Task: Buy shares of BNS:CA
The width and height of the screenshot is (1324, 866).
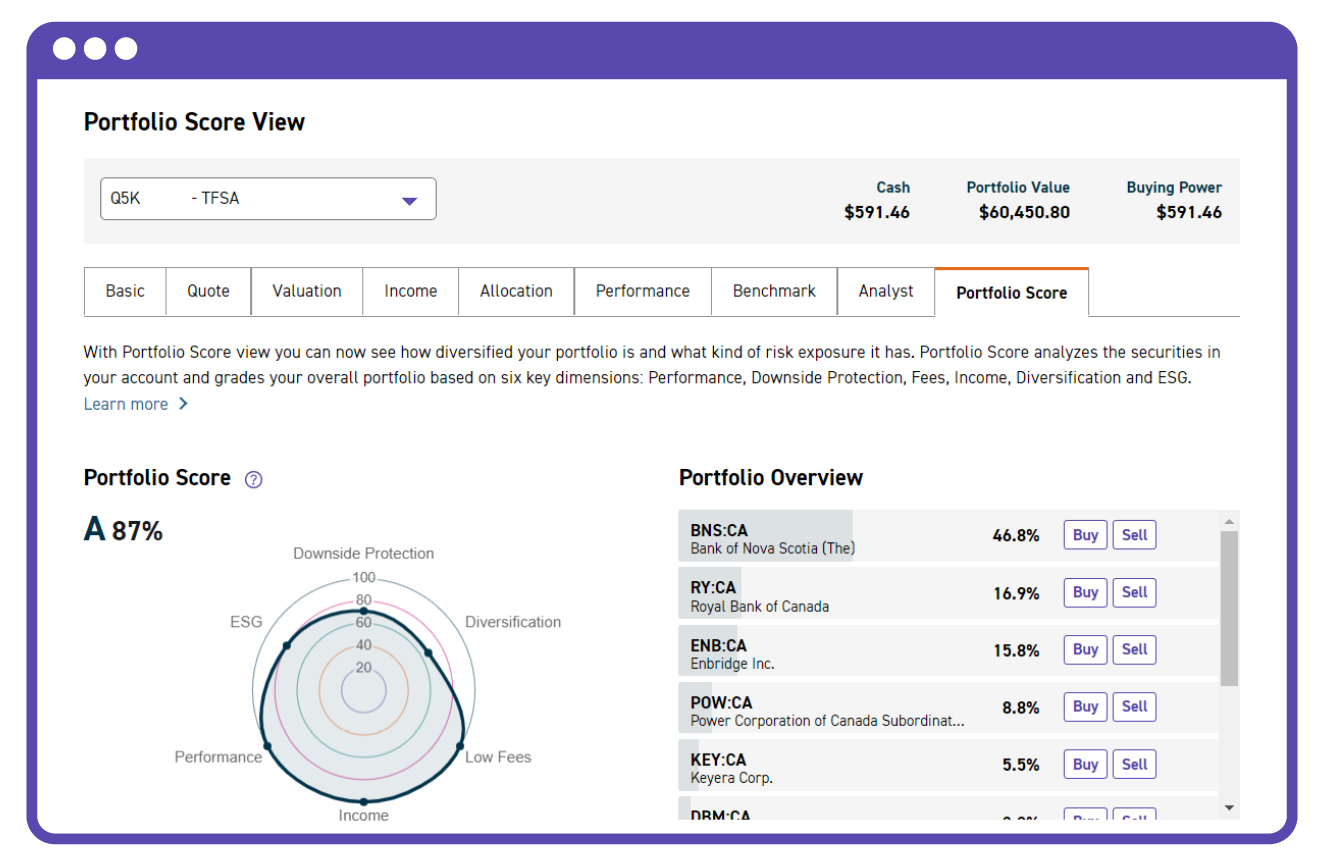Action: tap(1084, 535)
